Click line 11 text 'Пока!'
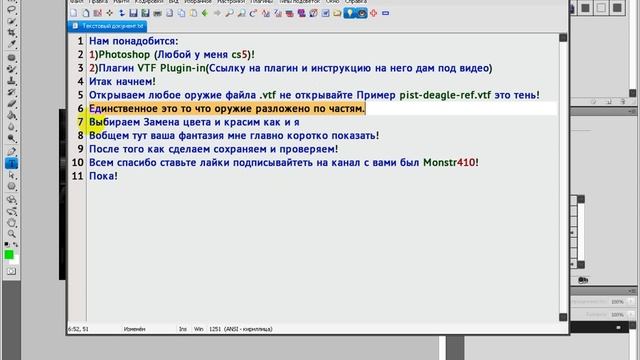640x360 pixels. (x=103, y=176)
